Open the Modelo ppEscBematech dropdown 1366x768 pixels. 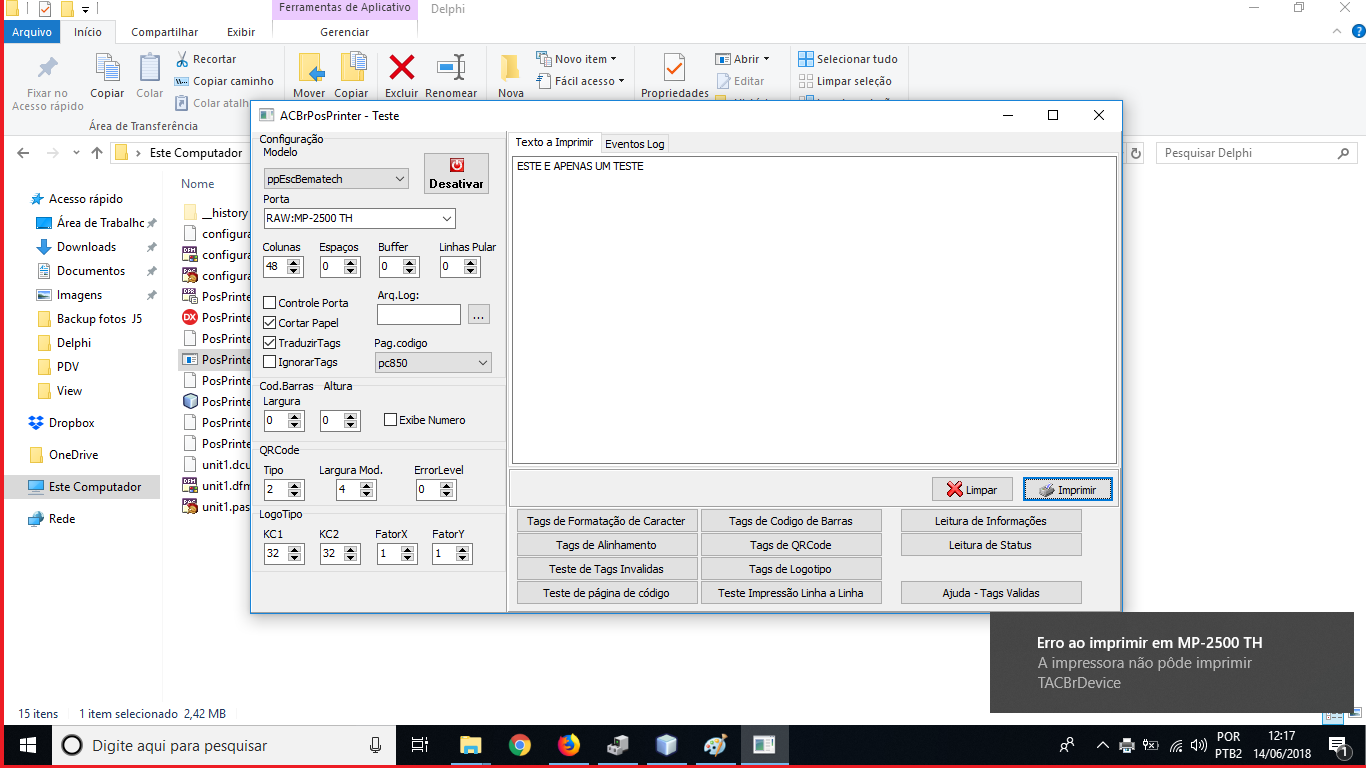(336, 179)
